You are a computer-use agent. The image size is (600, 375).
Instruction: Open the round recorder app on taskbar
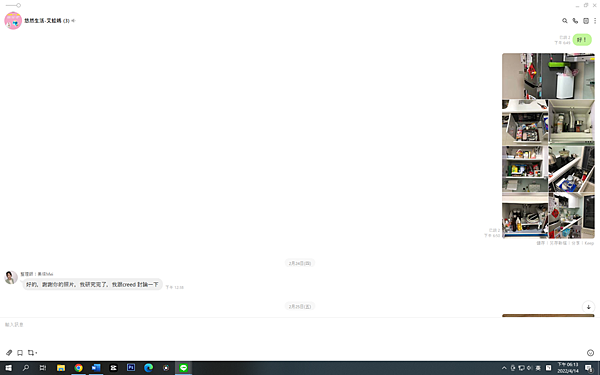(166, 368)
